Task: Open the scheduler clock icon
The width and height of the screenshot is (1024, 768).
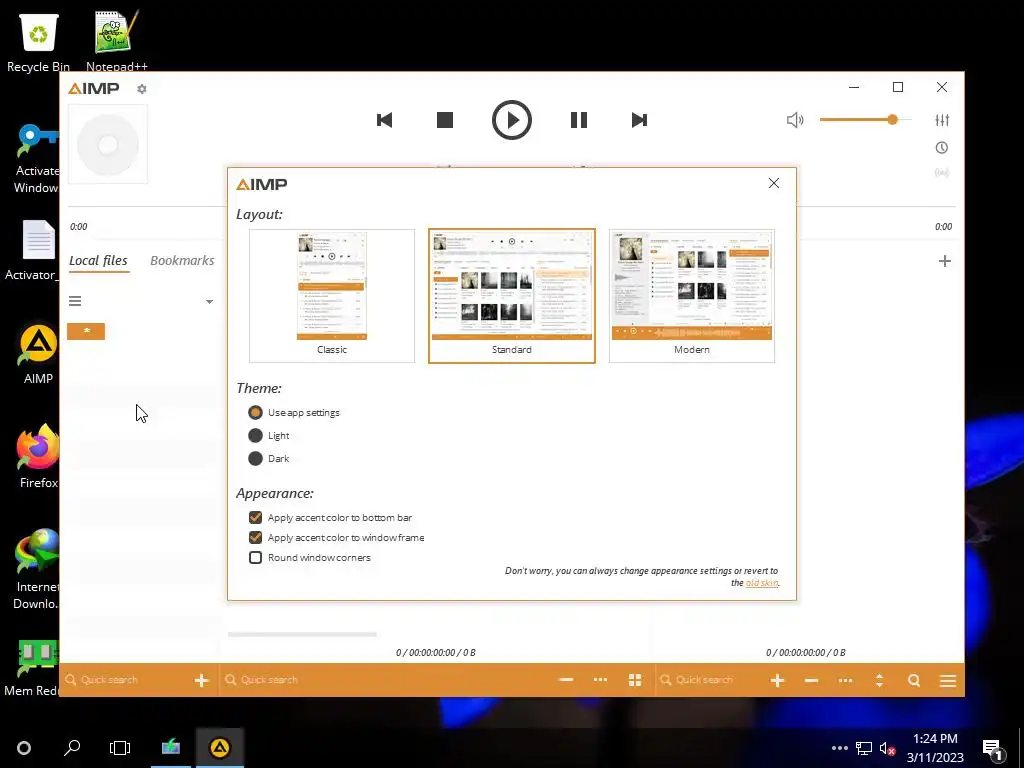Action: click(x=942, y=148)
